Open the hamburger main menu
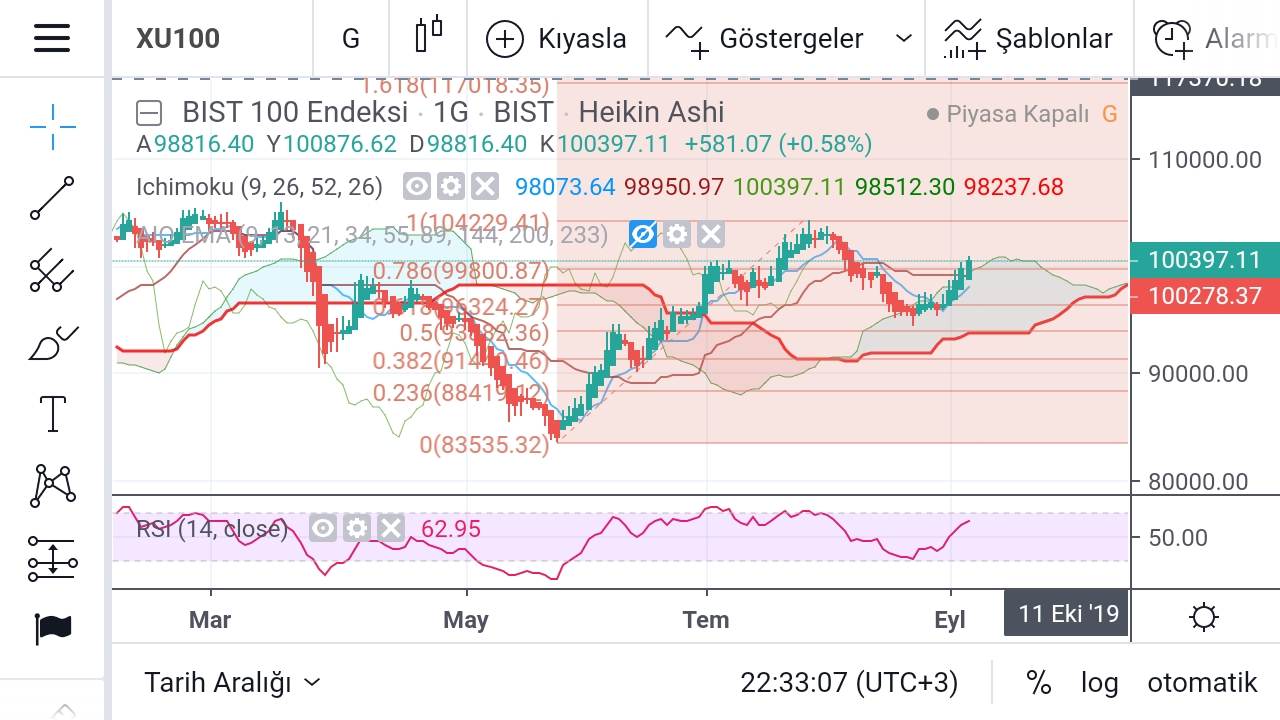1280x720 pixels. click(52, 38)
